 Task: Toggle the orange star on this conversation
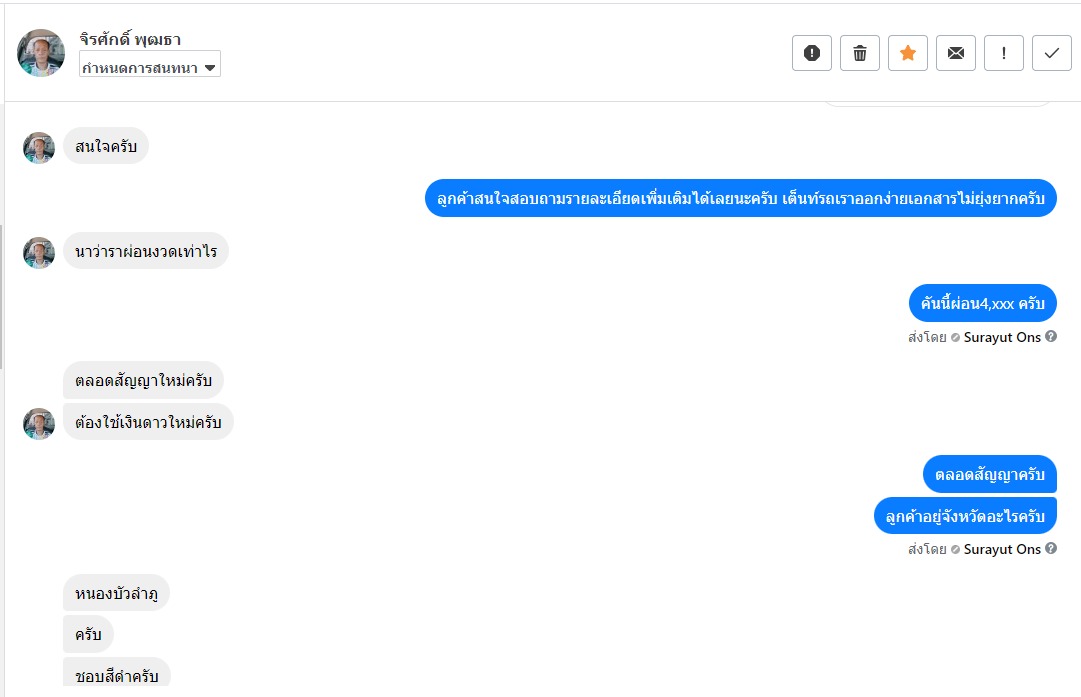point(907,53)
